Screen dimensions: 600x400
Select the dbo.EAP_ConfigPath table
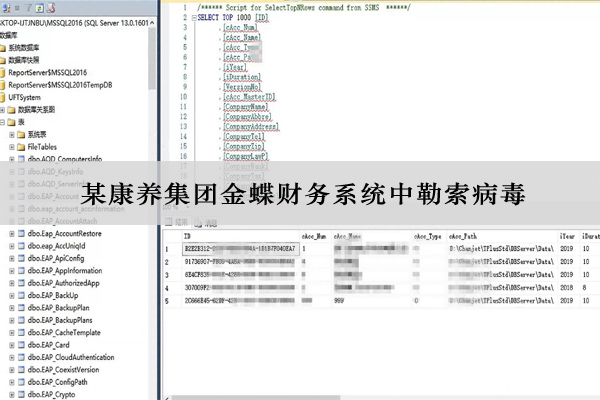tap(57, 382)
